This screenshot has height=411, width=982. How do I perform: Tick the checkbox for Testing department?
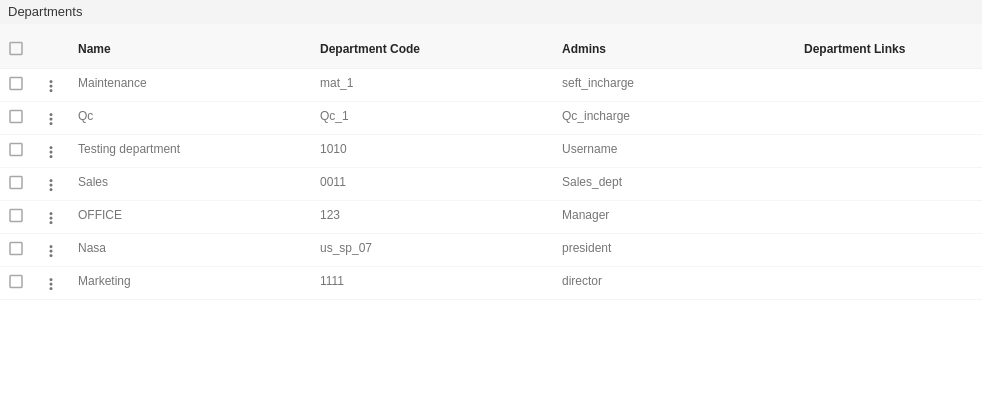tap(16, 149)
